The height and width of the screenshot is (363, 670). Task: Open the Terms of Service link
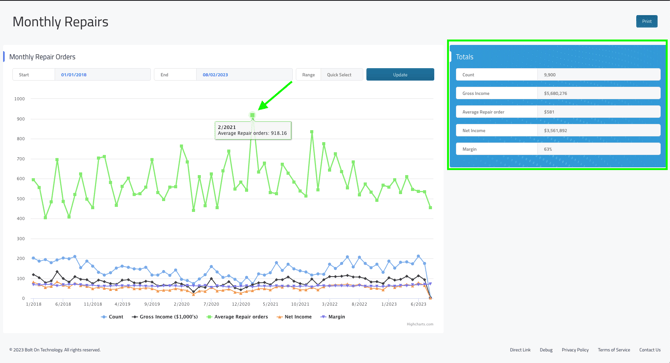pos(614,350)
